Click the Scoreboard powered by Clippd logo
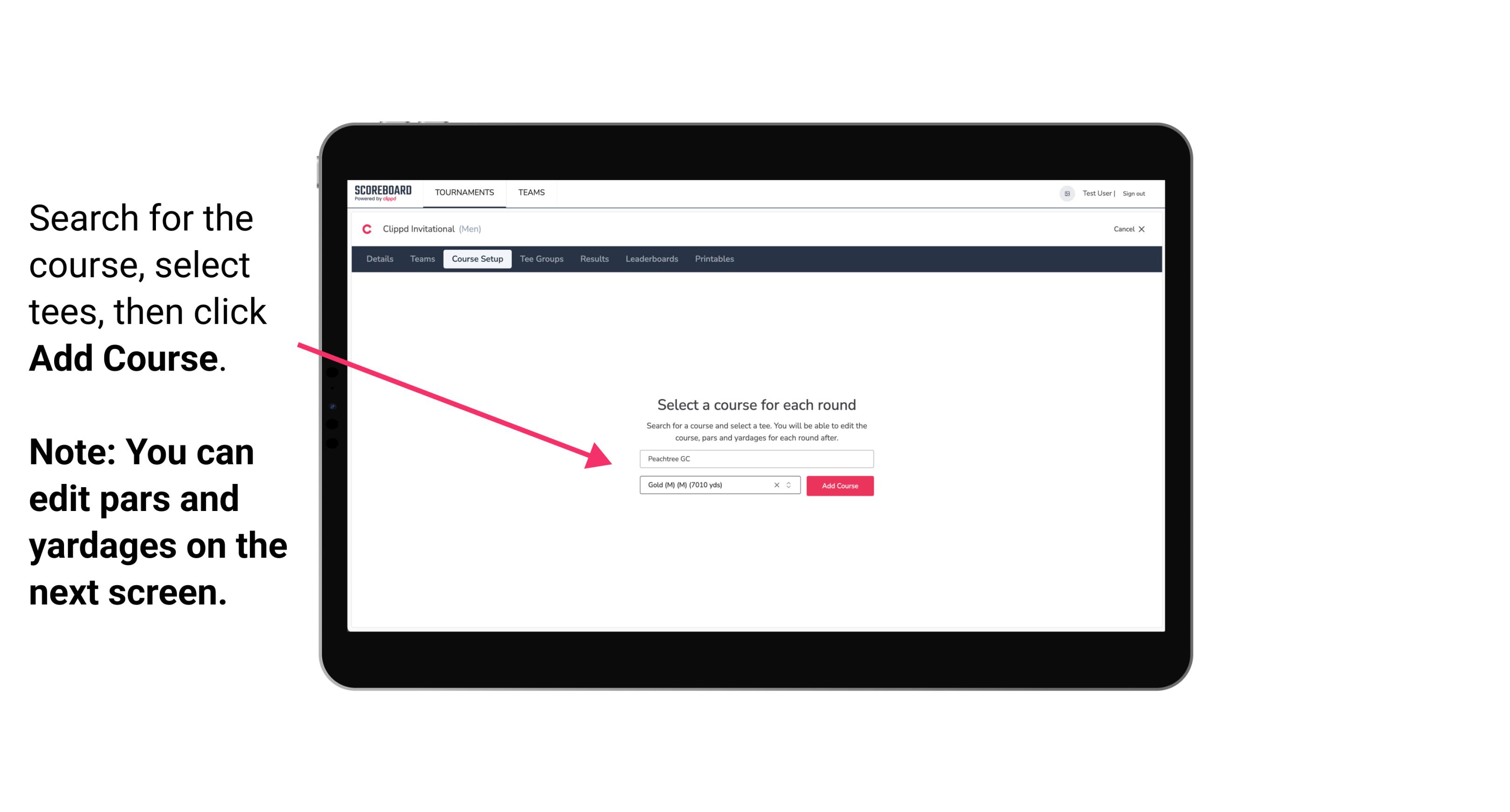Viewport: 1510px width, 812px height. pyautogui.click(x=383, y=193)
